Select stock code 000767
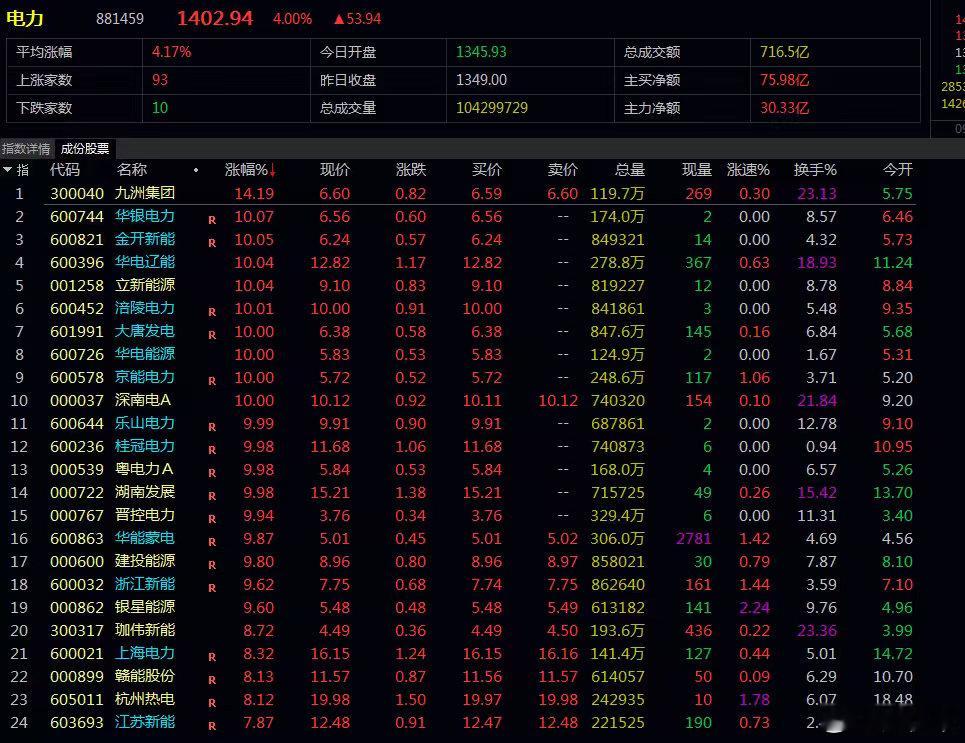Screen dimensions: 965x743 coord(77,515)
